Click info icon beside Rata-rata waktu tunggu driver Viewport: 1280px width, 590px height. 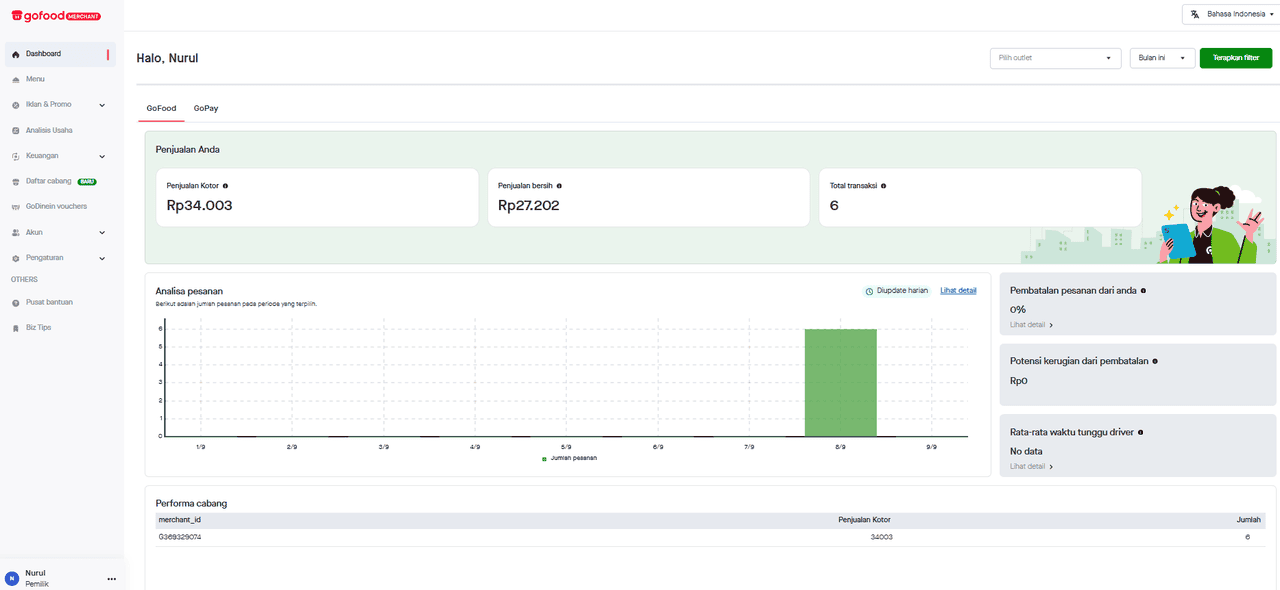1141,432
